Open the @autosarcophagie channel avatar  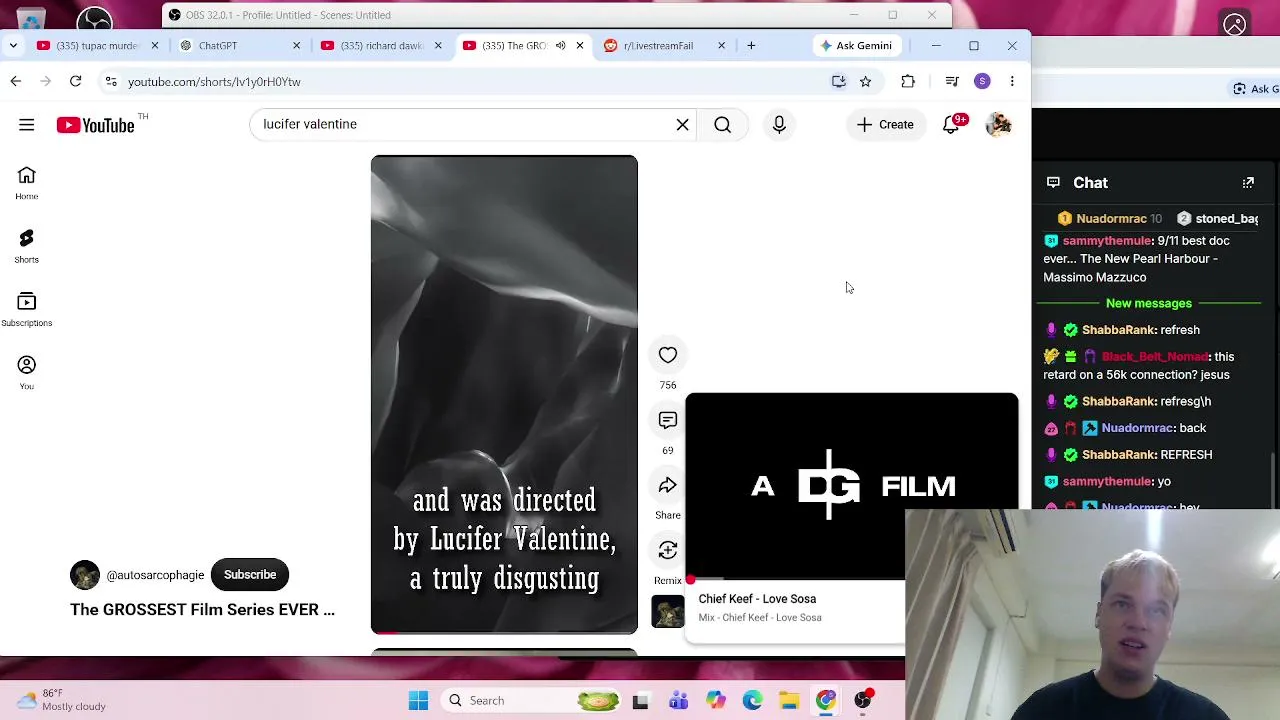point(85,575)
